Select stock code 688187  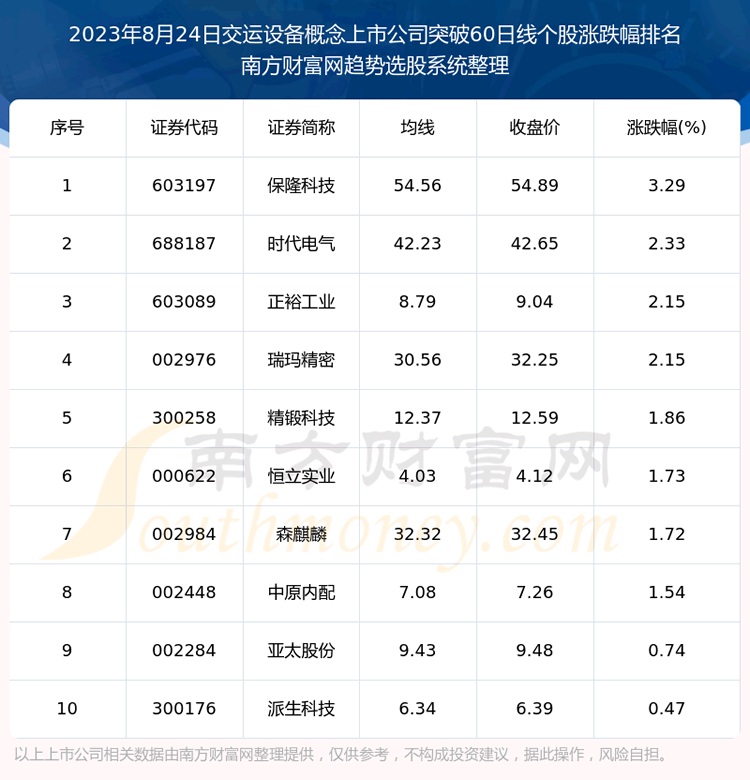pyautogui.click(x=184, y=244)
